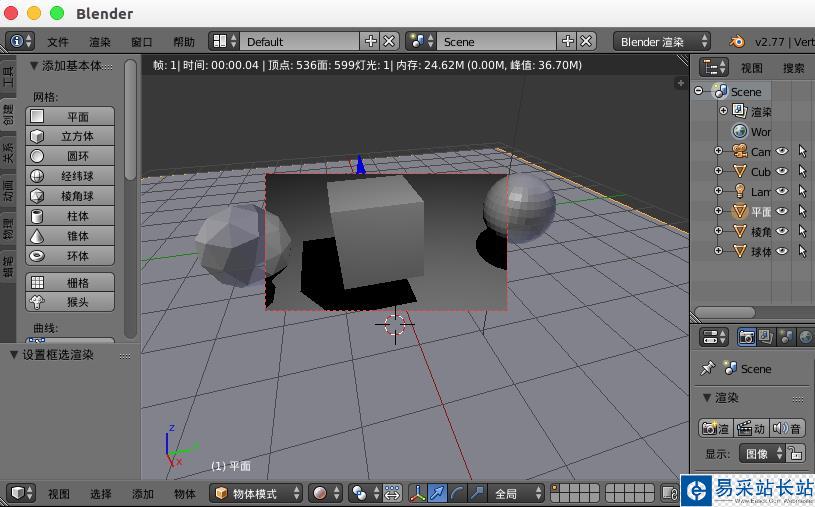Open the 文件 (File) menu
This screenshot has width=815, height=507.
coord(58,42)
